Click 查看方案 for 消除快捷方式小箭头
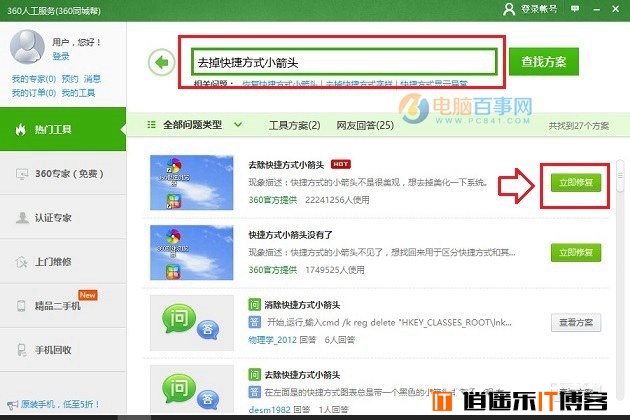The height and width of the screenshot is (420, 630). pyautogui.click(x=576, y=322)
